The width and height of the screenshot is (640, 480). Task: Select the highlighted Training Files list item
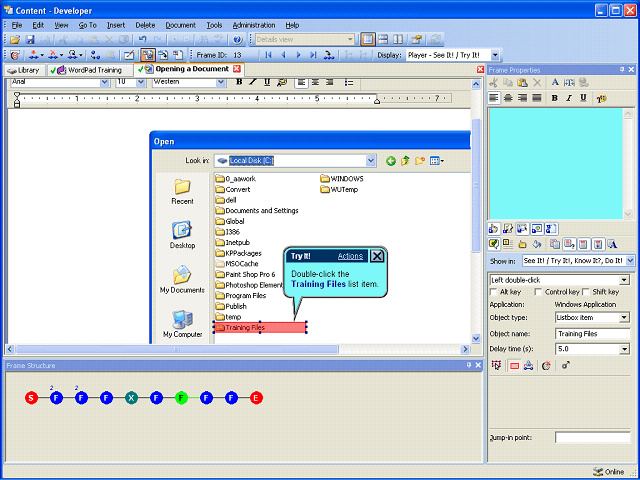[x=260, y=327]
